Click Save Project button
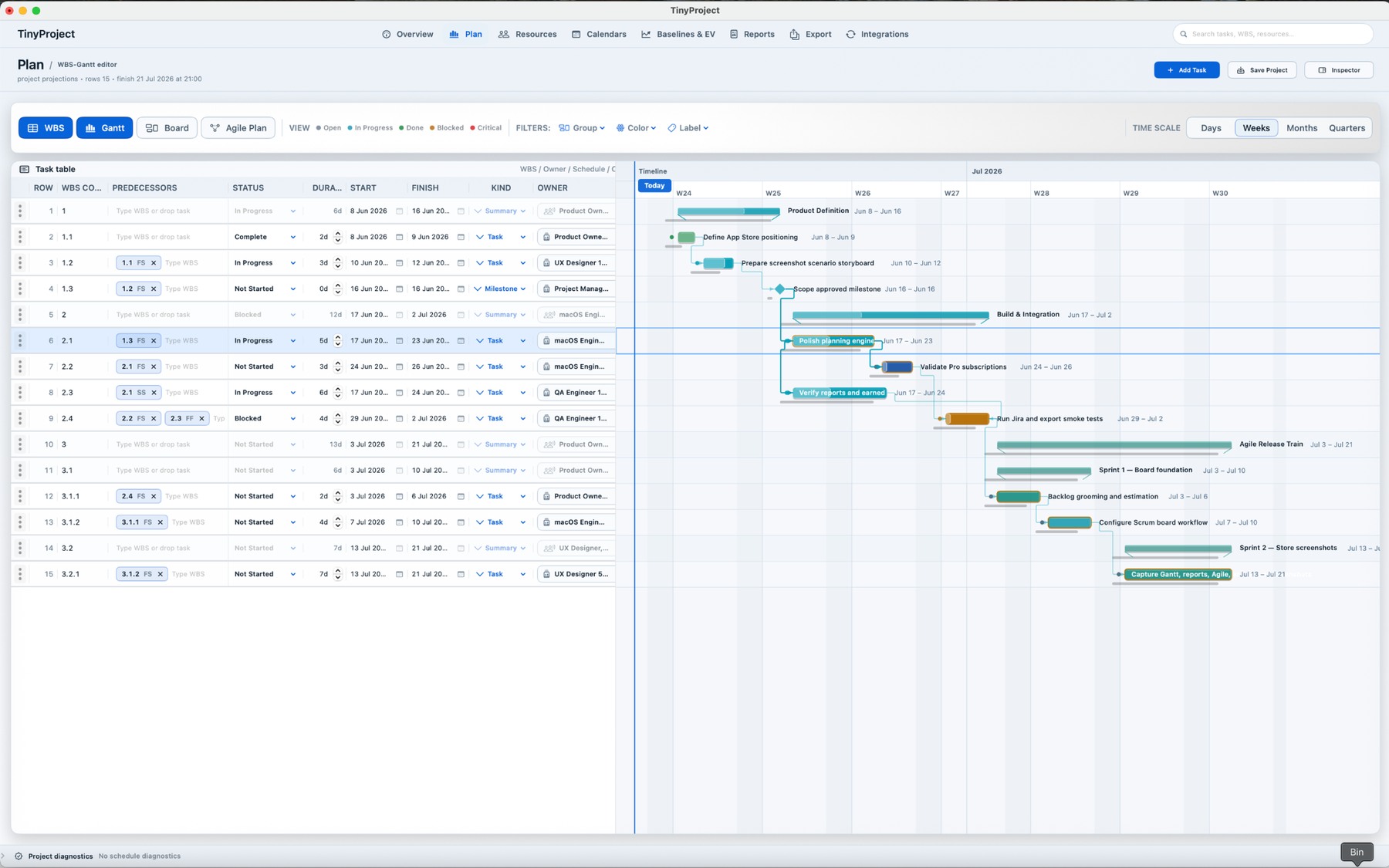The height and width of the screenshot is (868, 1389). tap(1262, 70)
